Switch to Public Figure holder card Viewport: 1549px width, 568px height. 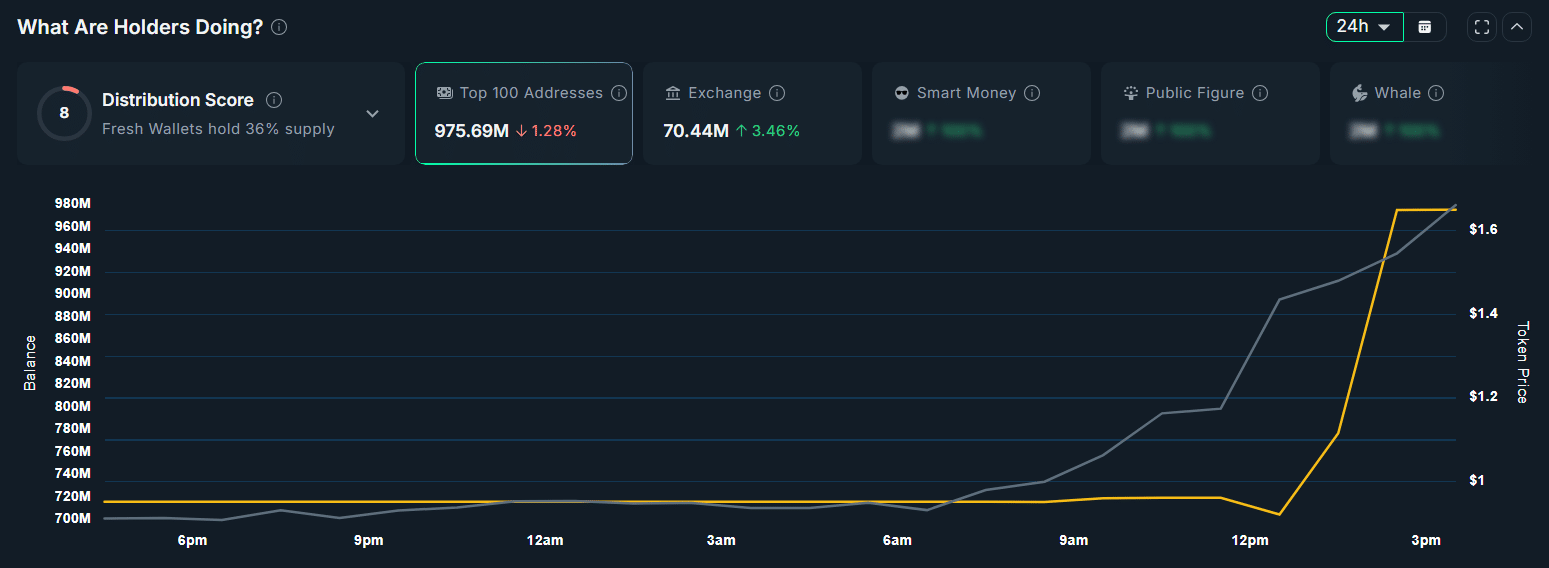click(1210, 113)
